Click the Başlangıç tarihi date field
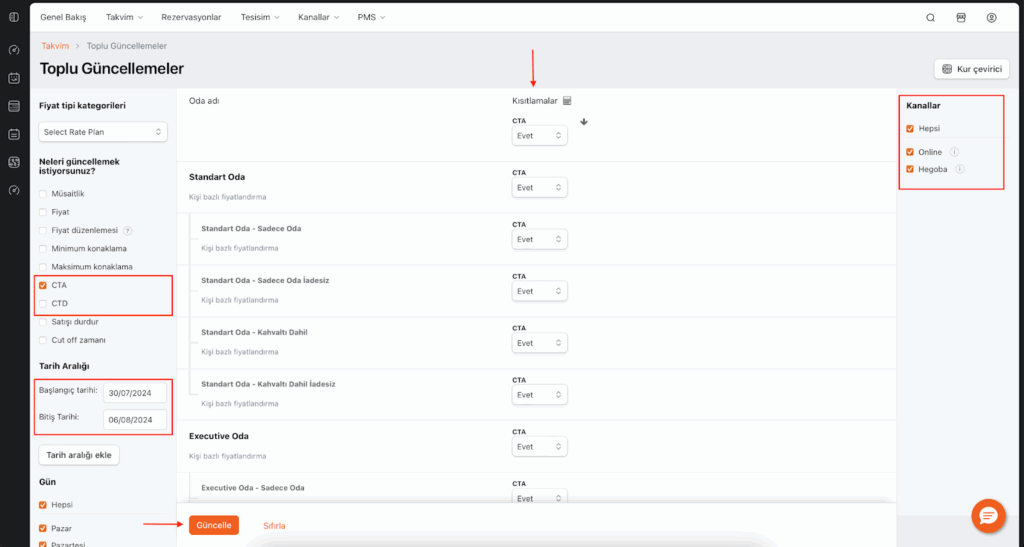 click(x=134, y=393)
